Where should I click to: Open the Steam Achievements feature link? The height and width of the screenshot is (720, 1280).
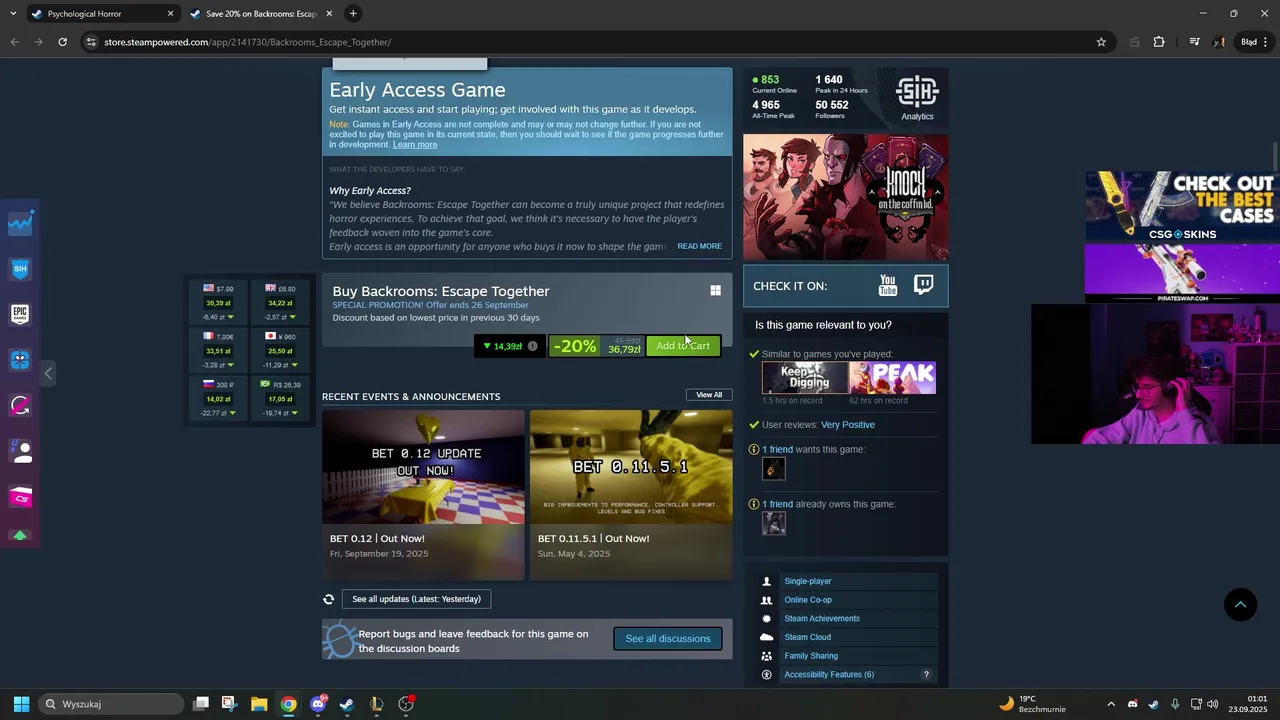pyautogui.click(x=822, y=619)
